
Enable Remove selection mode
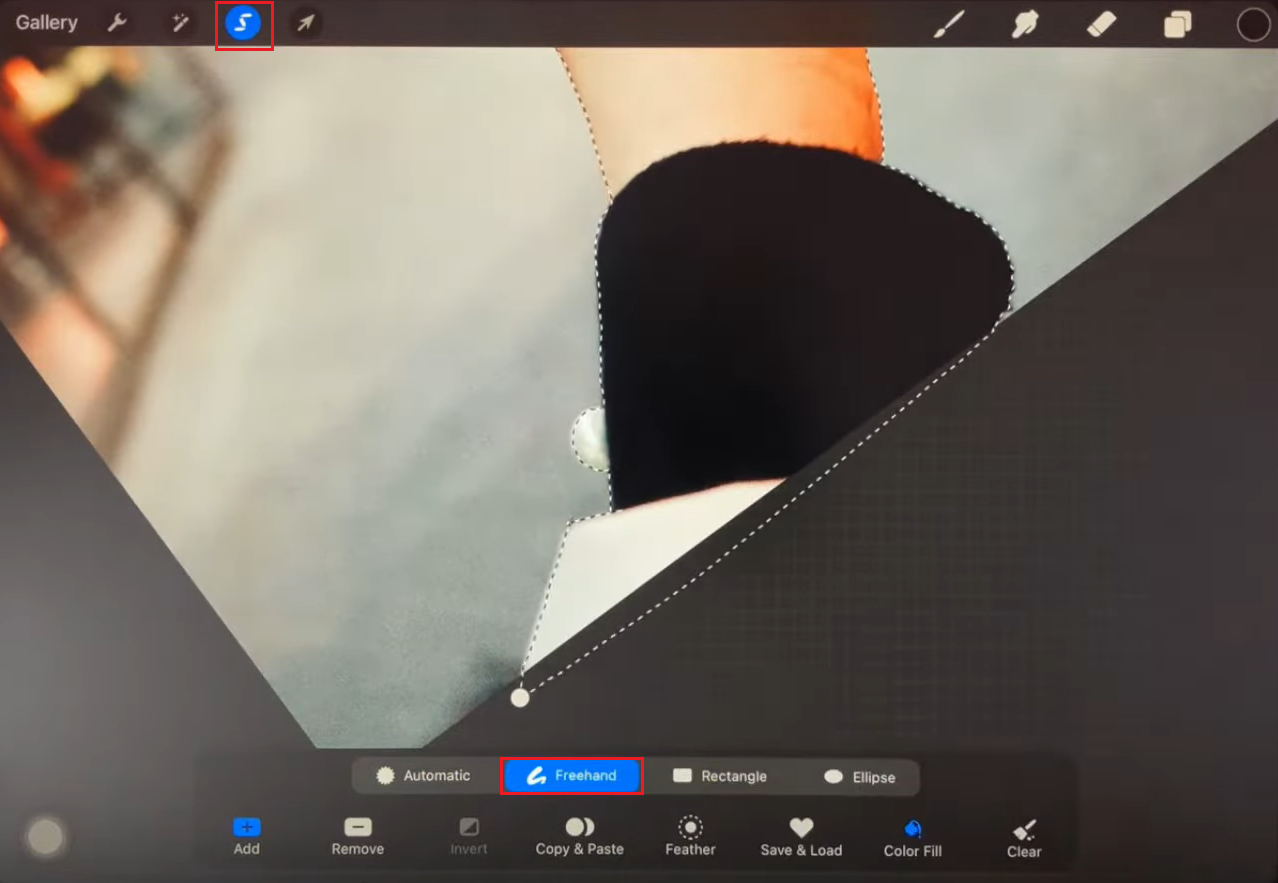click(x=357, y=836)
